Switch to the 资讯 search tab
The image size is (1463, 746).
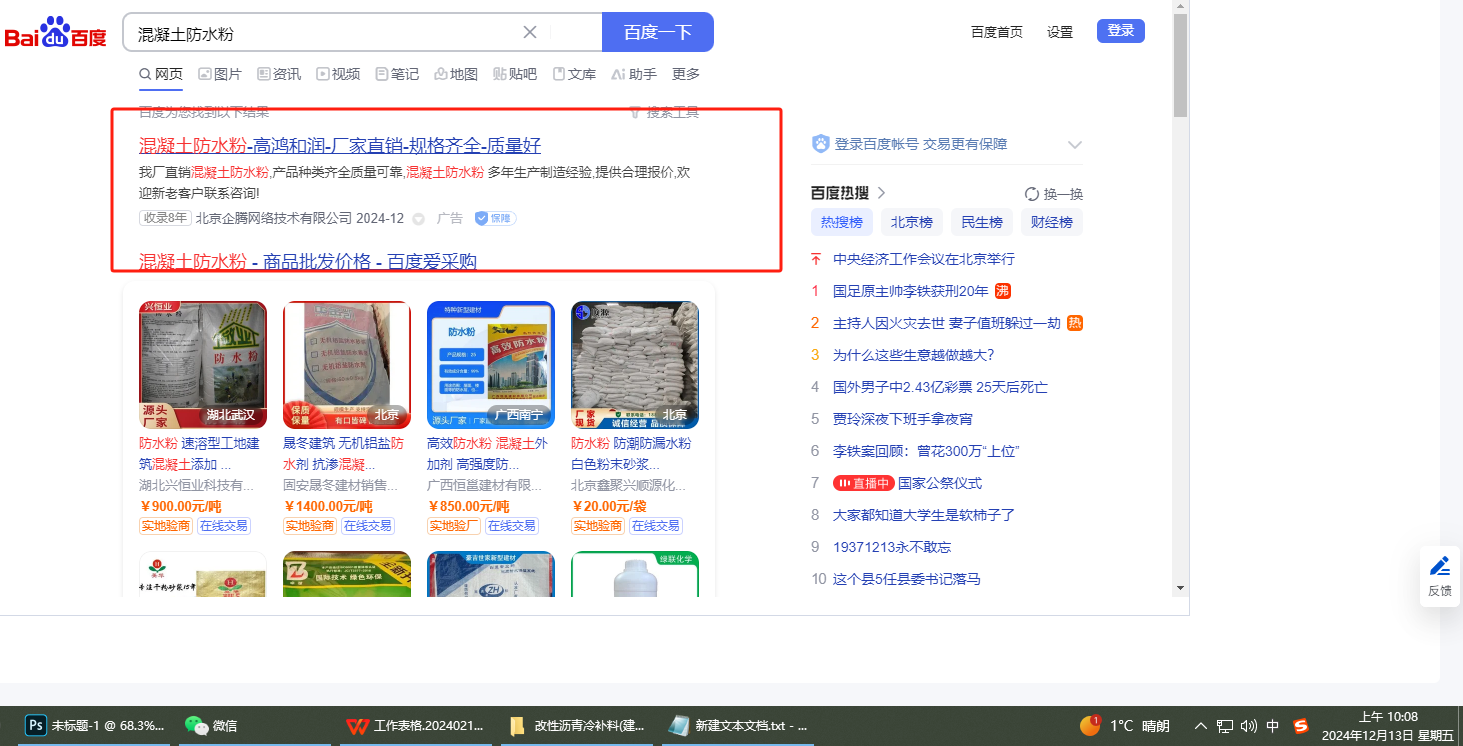tap(279, 74)
